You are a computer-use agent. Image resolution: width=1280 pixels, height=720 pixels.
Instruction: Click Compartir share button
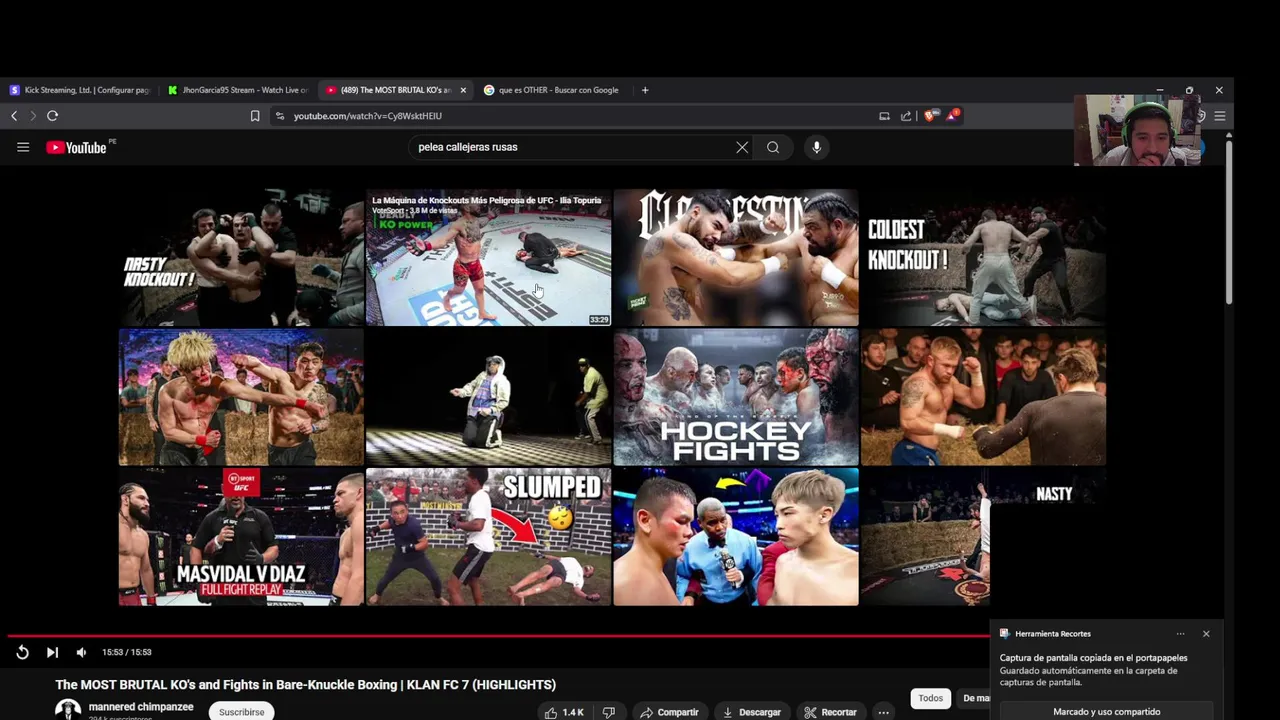click(669, 712)
